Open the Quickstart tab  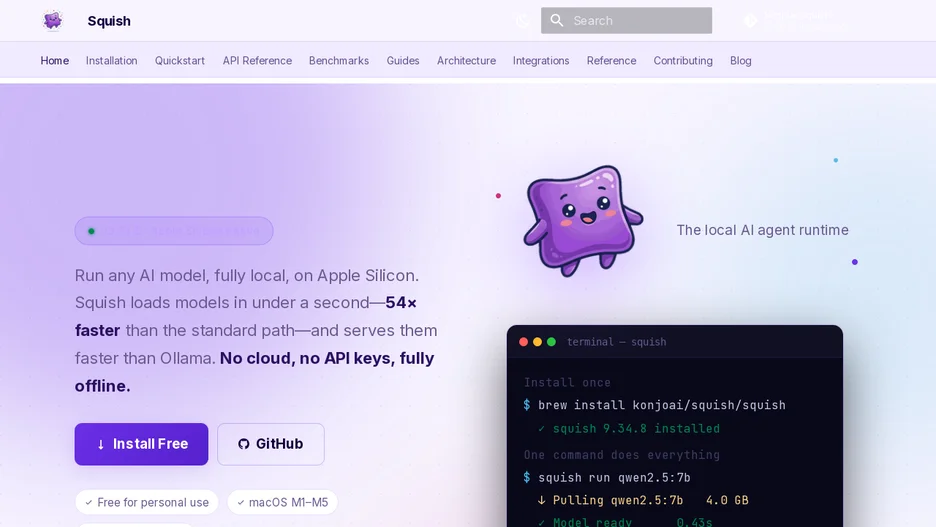[180, 60]
